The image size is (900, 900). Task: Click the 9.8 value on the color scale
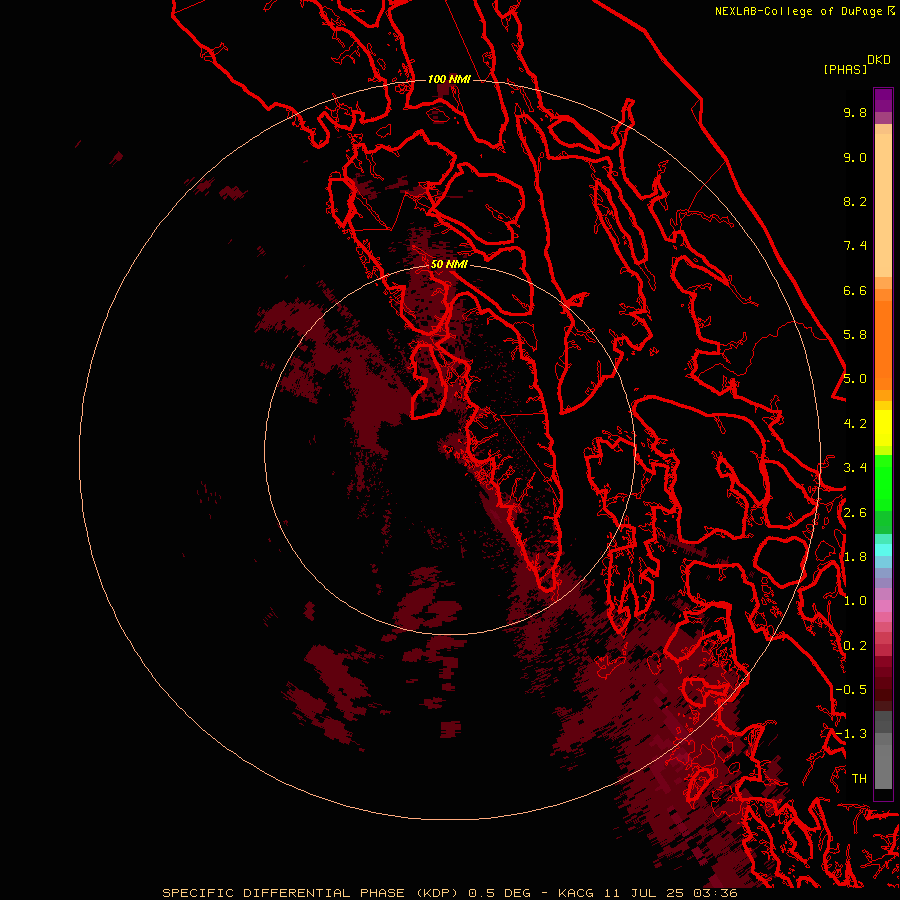click(855, 112)
